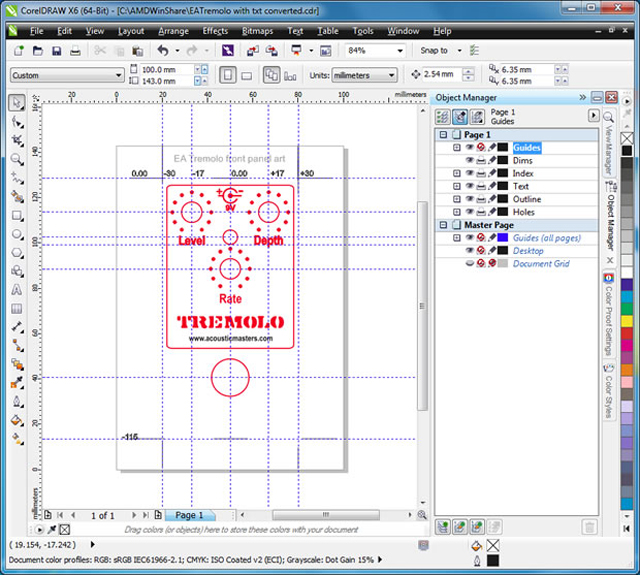Open the Snap to dropdown
This screenshot has width=640, height=575.
pyautogui.click(x=459, y=51)
